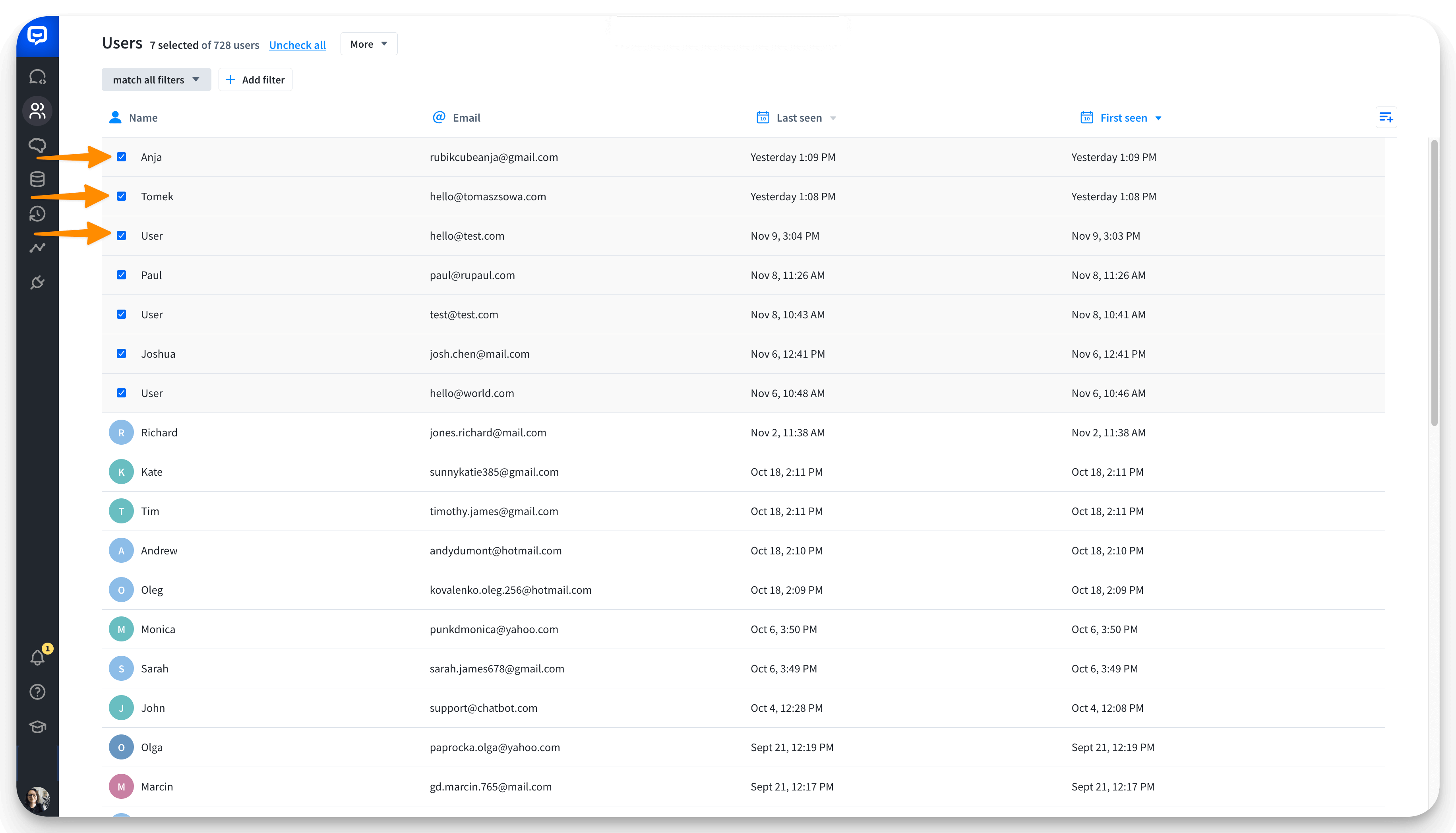Click the name Richard in list
Screen dimensions: 1456x833
[159, 432]
